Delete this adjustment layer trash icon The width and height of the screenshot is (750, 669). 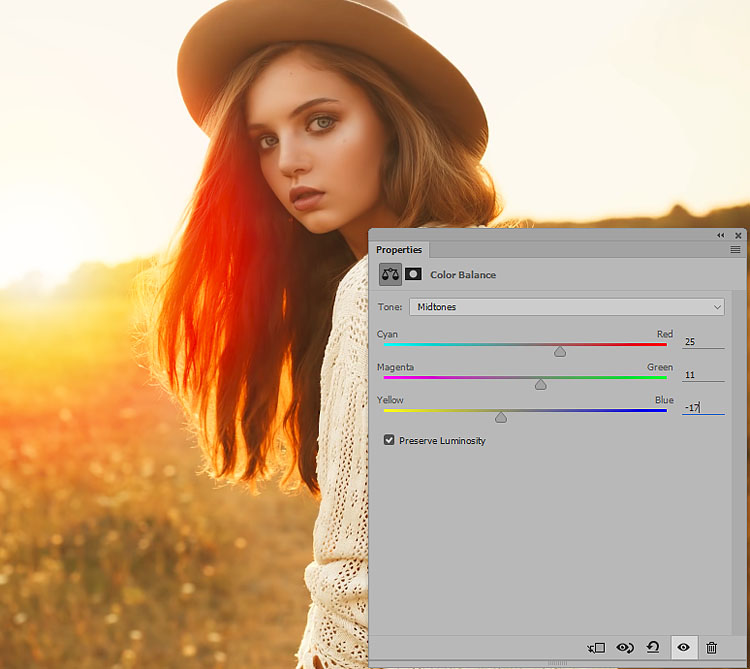coord(711,647)
